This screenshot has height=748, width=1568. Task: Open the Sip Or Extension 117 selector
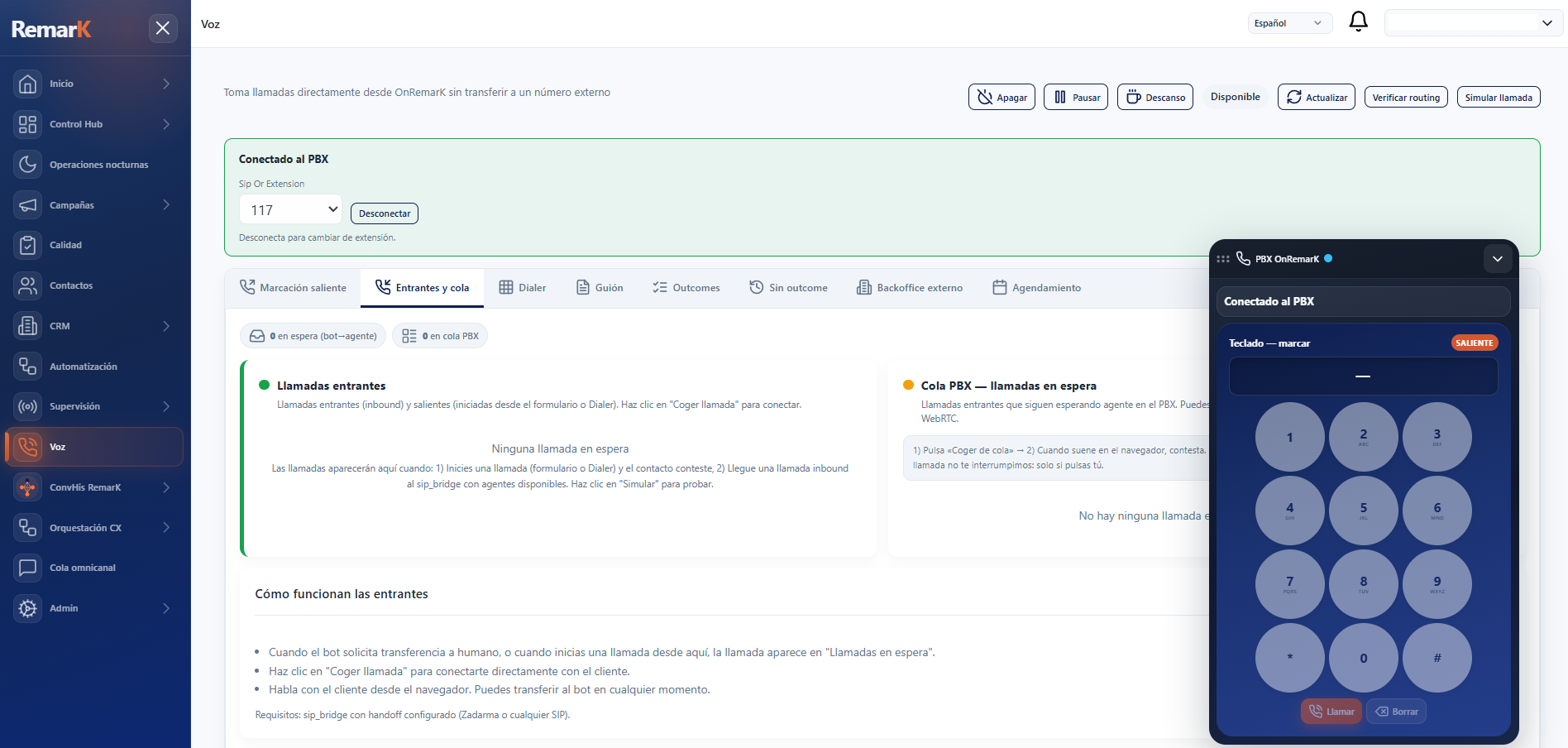(290, 210)
